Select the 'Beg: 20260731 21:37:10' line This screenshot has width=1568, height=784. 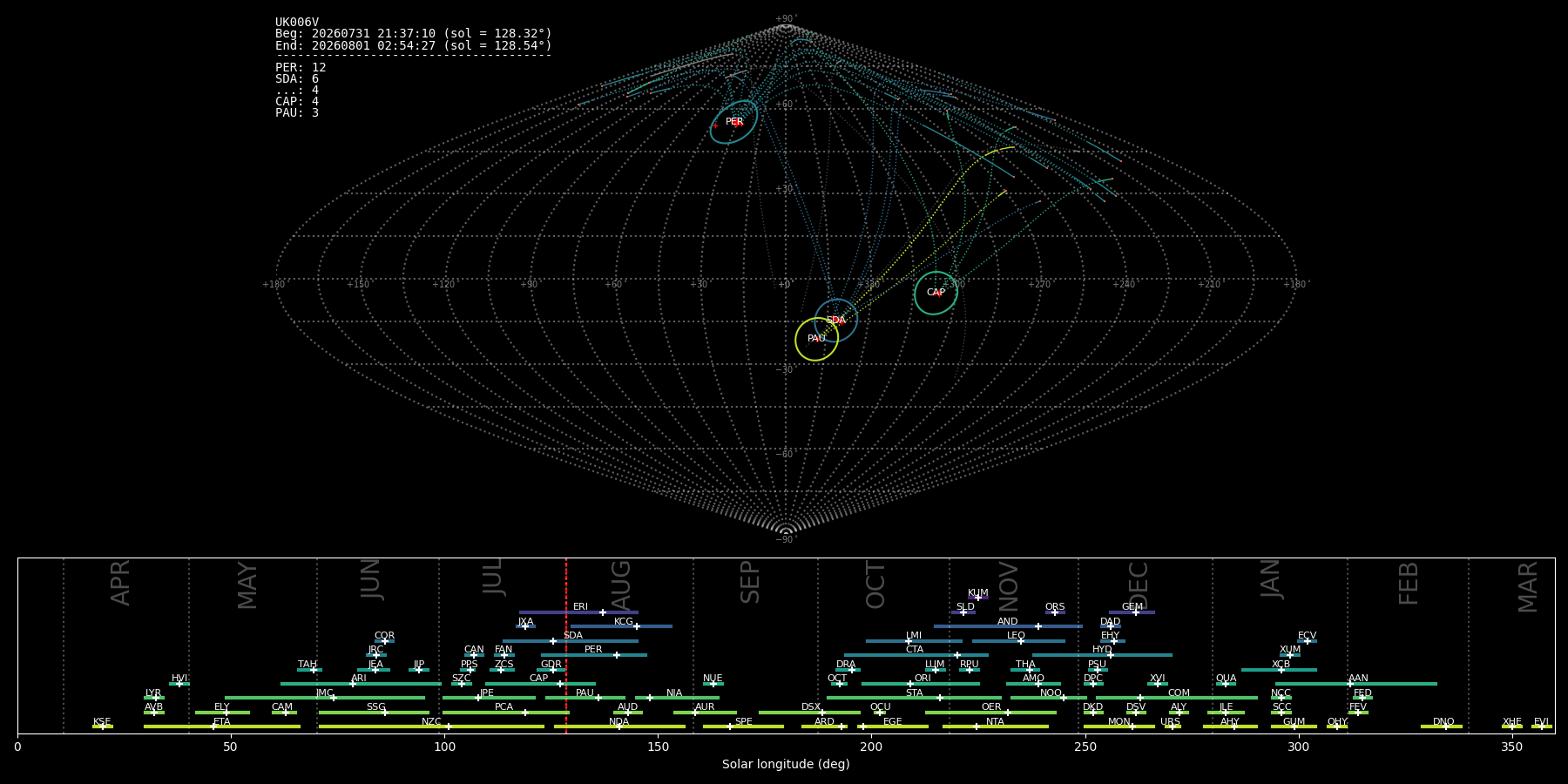414,34
